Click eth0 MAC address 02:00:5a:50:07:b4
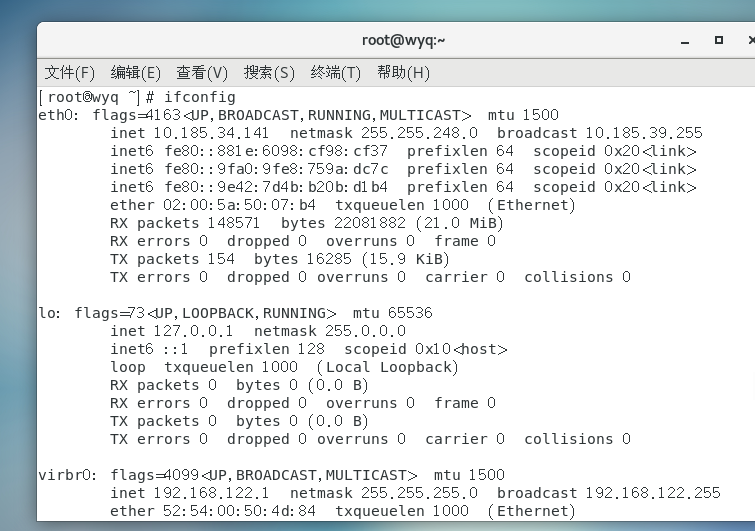This screenshot has height=531, width=755. (239, 205)
